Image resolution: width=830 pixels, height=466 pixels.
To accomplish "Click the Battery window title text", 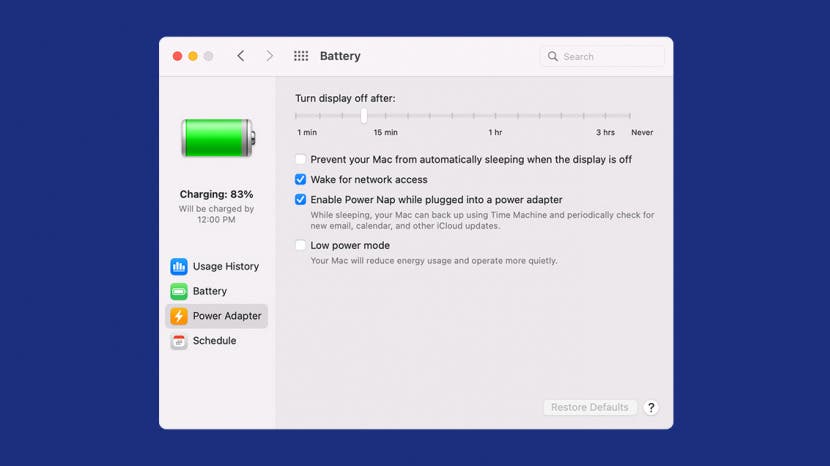I will pos(340,56).
